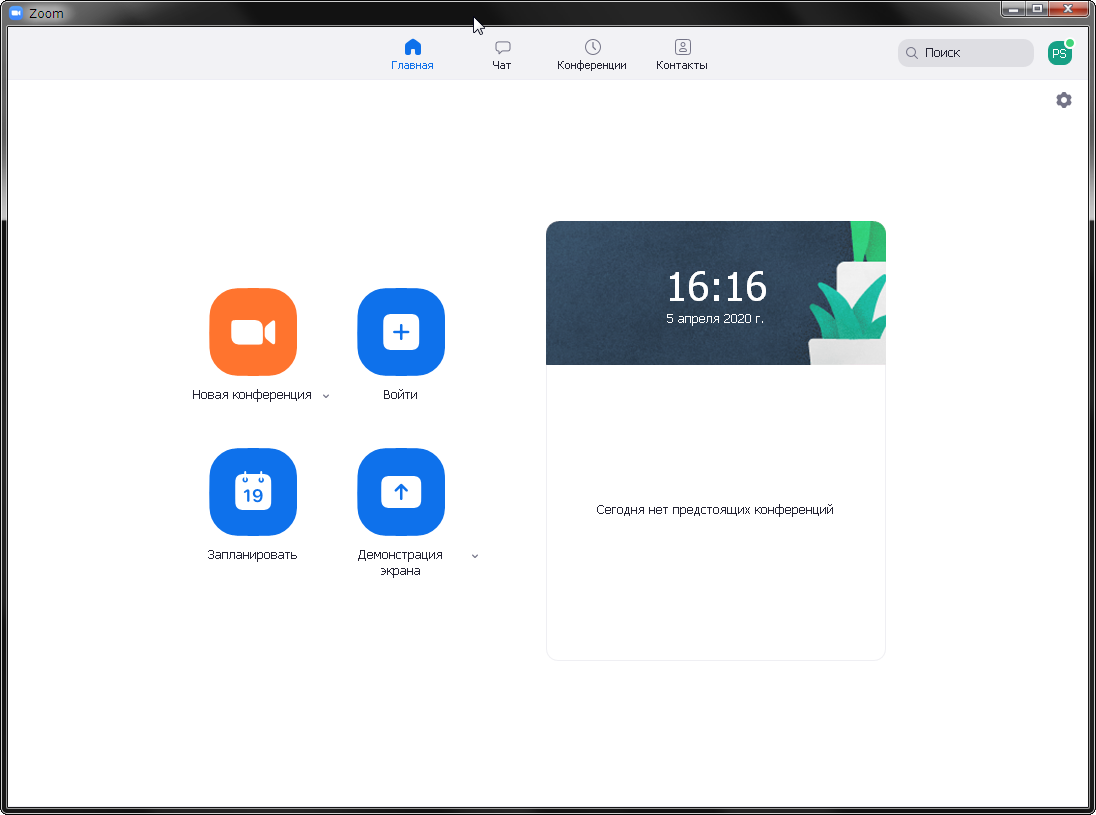Focus the Поиск search field

966,53
